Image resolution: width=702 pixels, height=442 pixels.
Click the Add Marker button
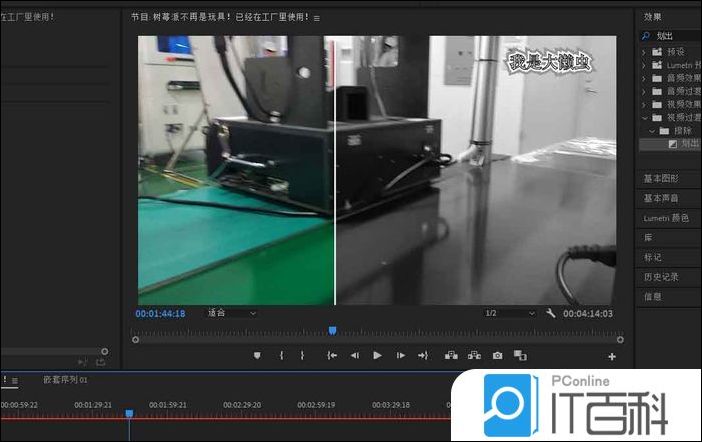(x=257, y=356)
